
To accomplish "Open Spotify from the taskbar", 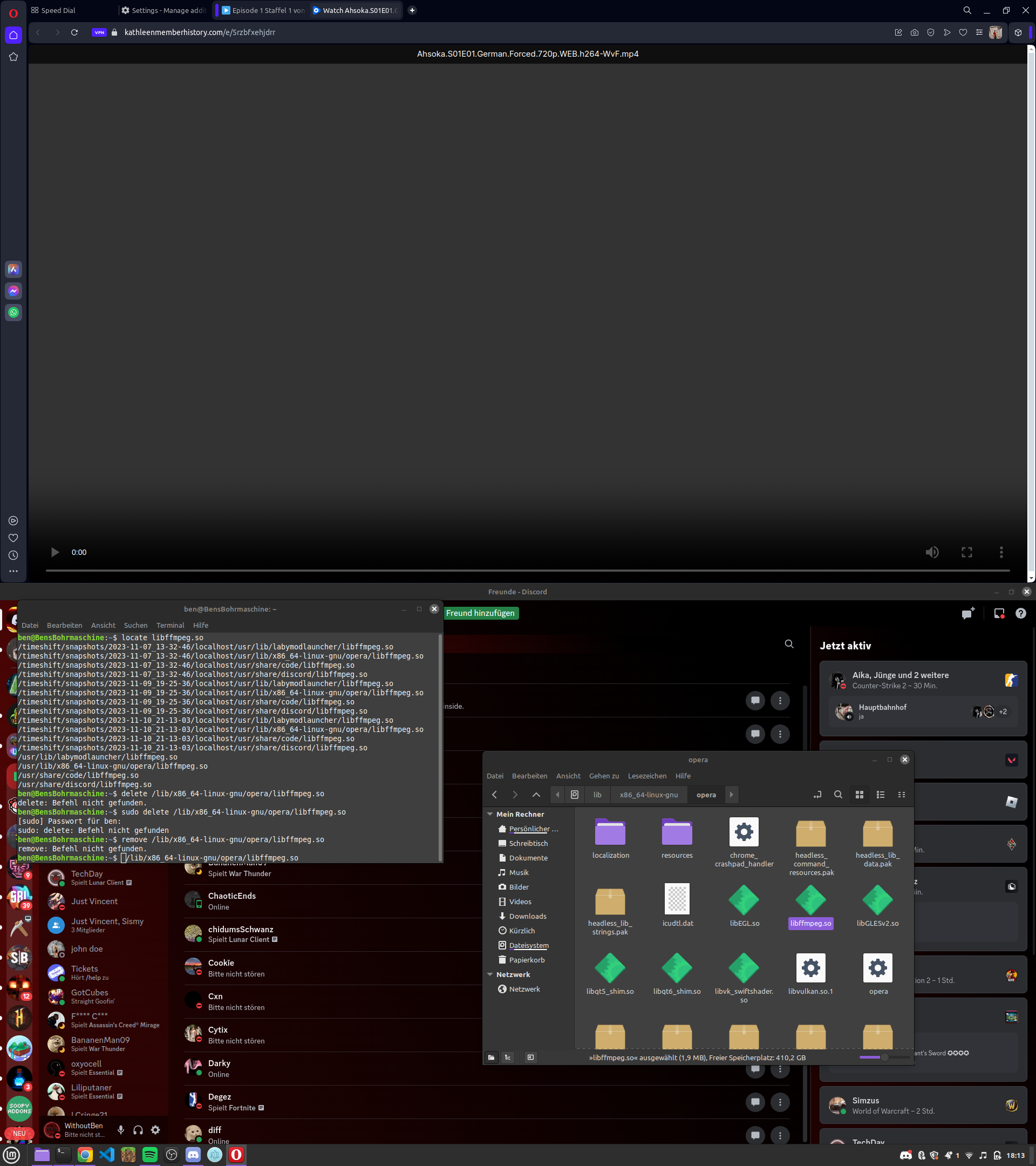I will [x=149, y=1155].
